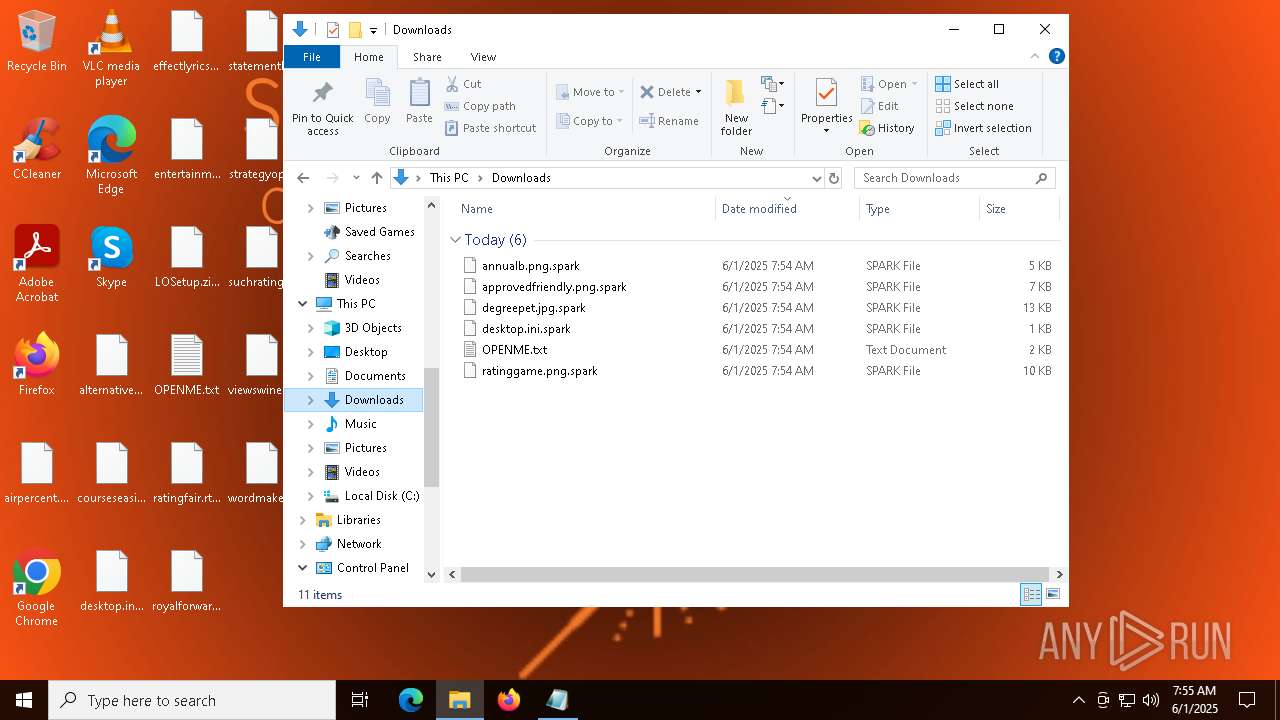The width and height of the screenshot is (1280, 720).
Task: Click taskbar search box
Action: [x=192, y=700]
